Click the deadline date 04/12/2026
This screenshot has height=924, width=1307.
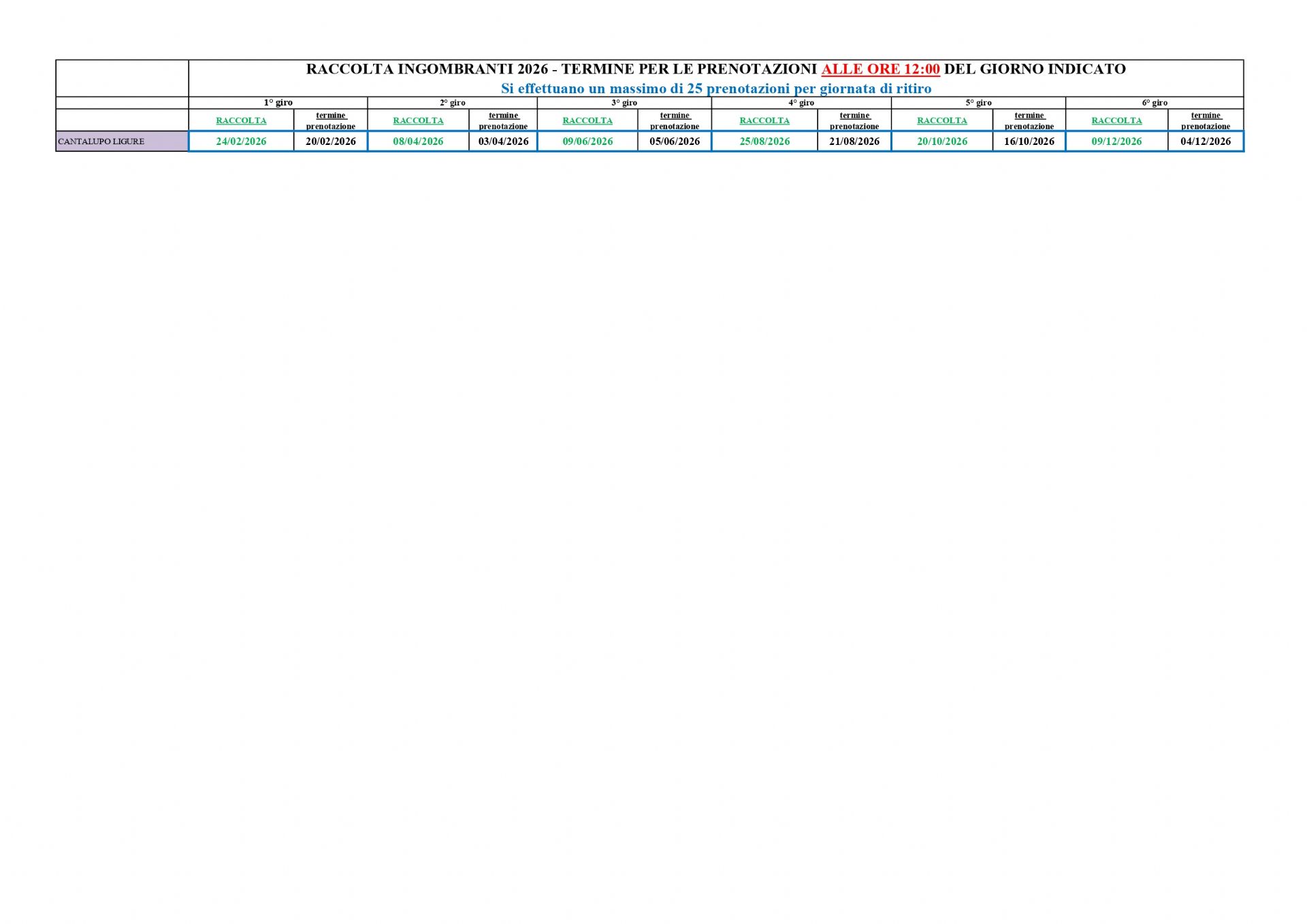pyautogui.click(x=1206, y=142)
